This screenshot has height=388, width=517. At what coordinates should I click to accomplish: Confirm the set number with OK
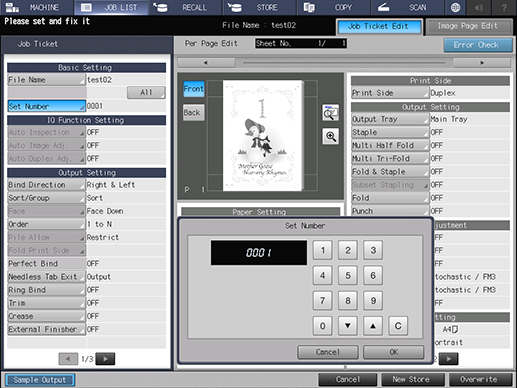point(394,352)
